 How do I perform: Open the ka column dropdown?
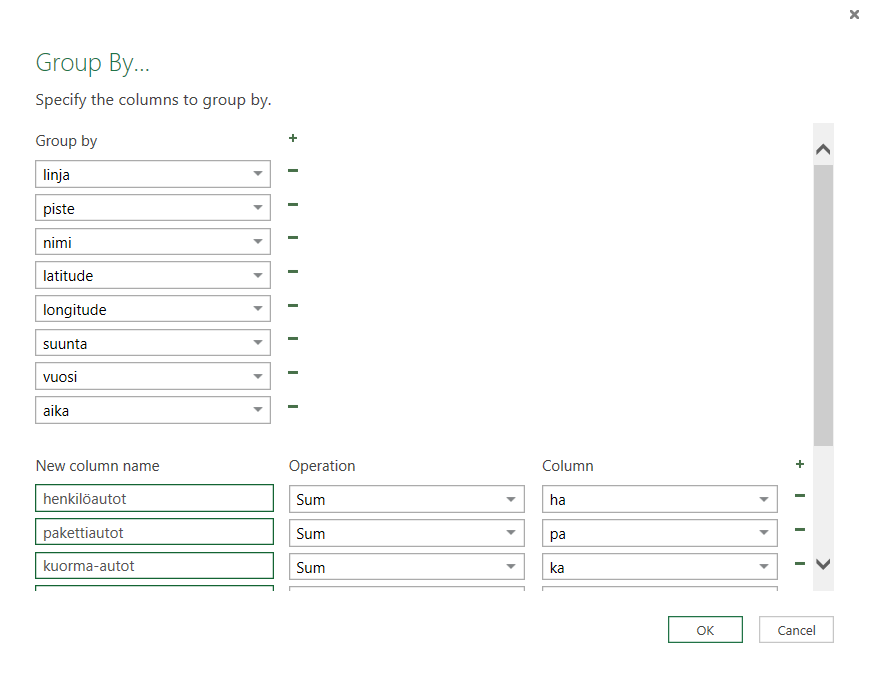click(764, 567)
